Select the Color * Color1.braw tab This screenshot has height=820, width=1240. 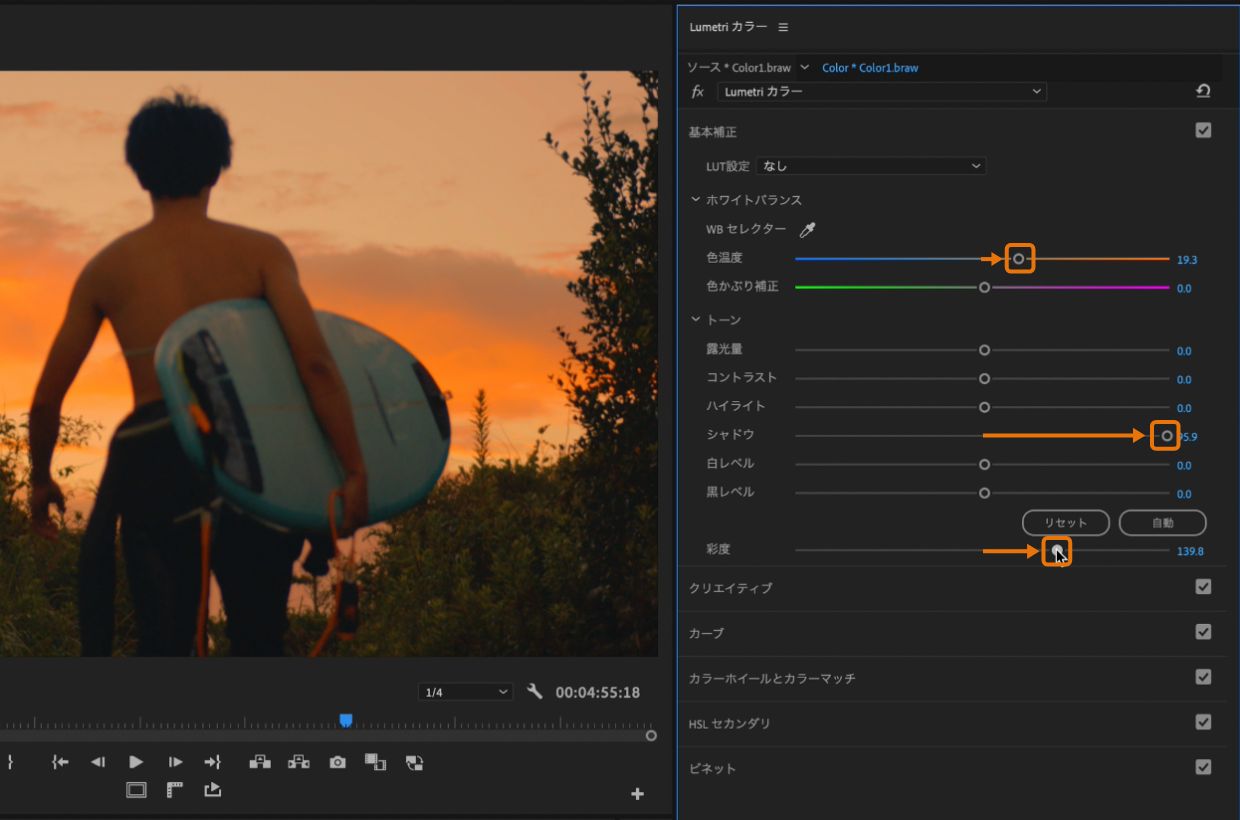click(x=869, y=68)
